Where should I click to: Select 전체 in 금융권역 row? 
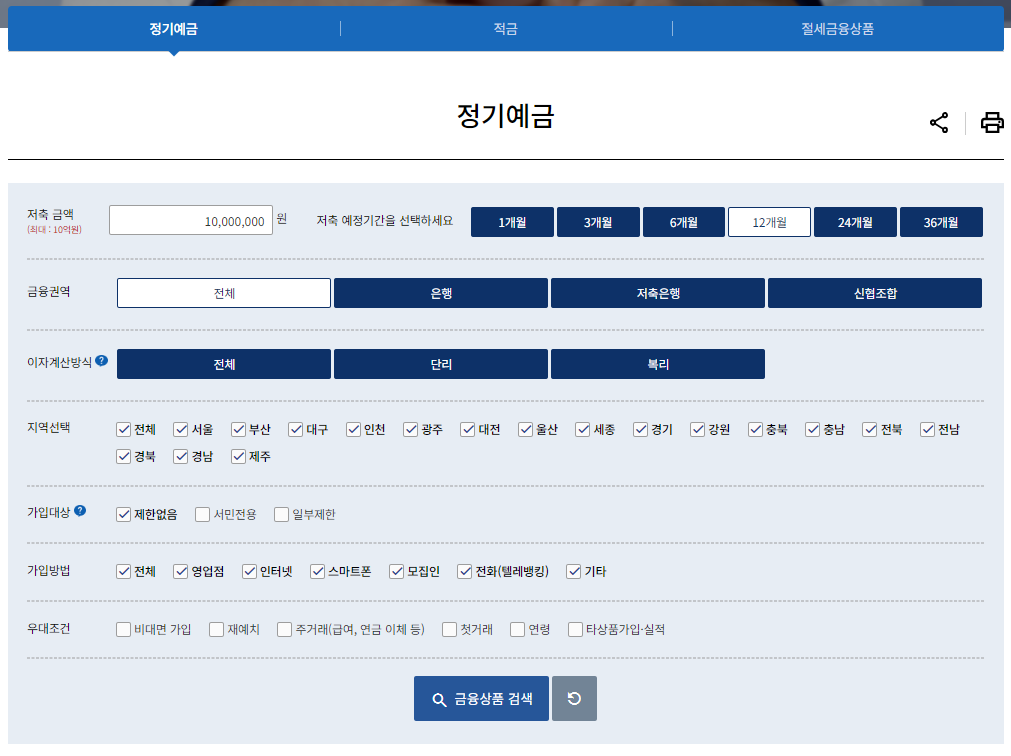tap(224, 293)
